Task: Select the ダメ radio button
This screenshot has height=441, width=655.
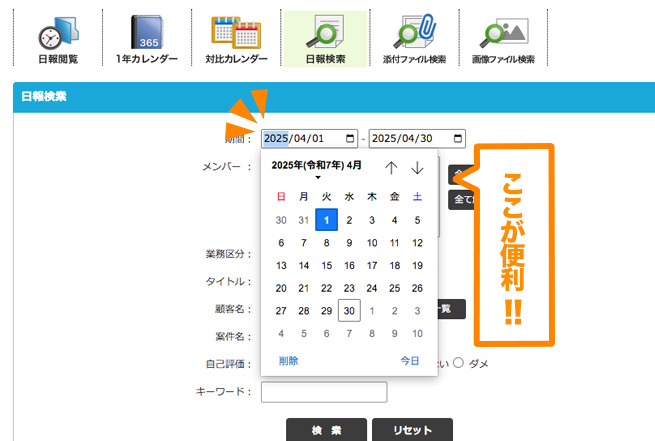Action: 458,362
